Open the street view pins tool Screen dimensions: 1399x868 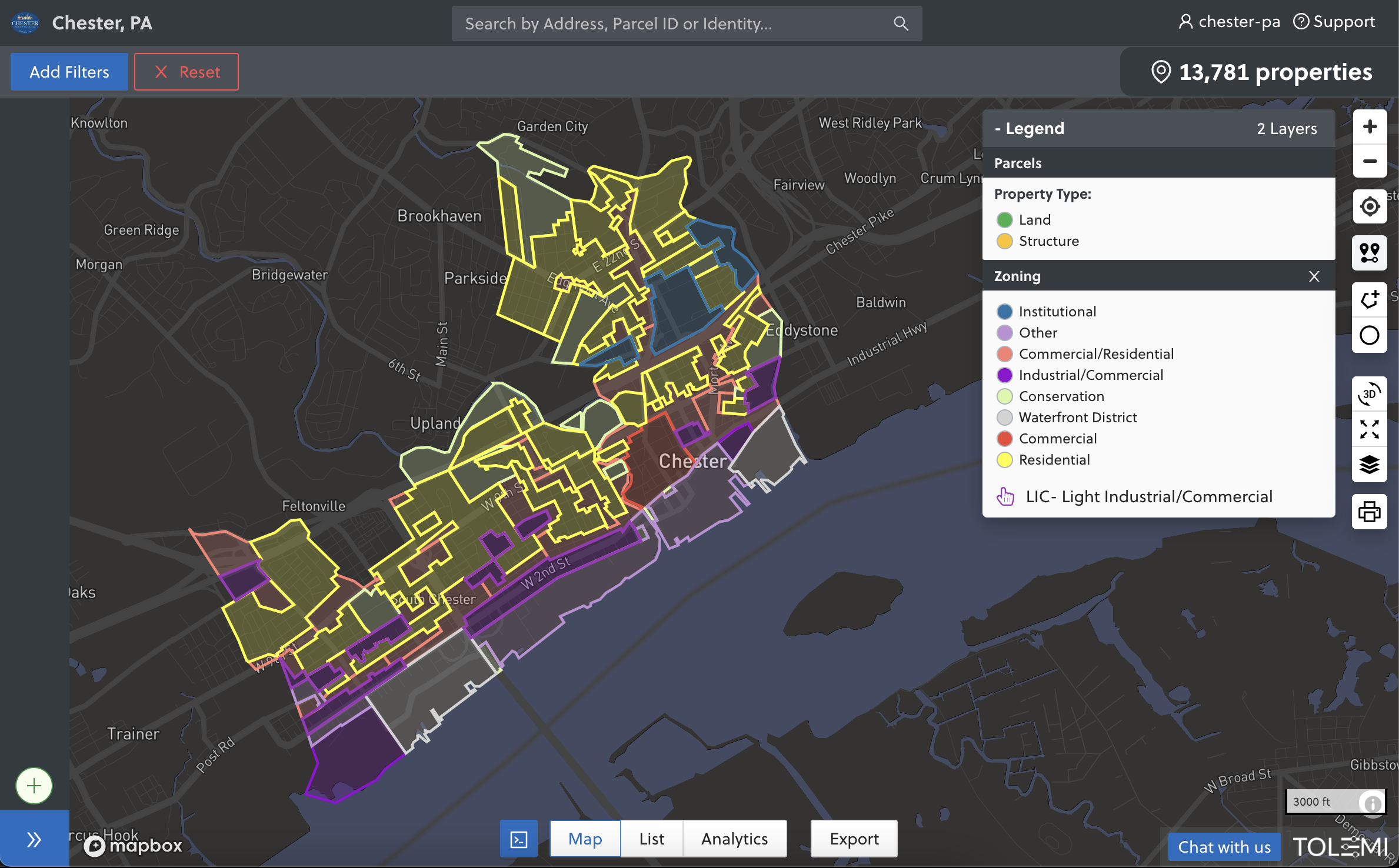click(x=1370, y=253)
